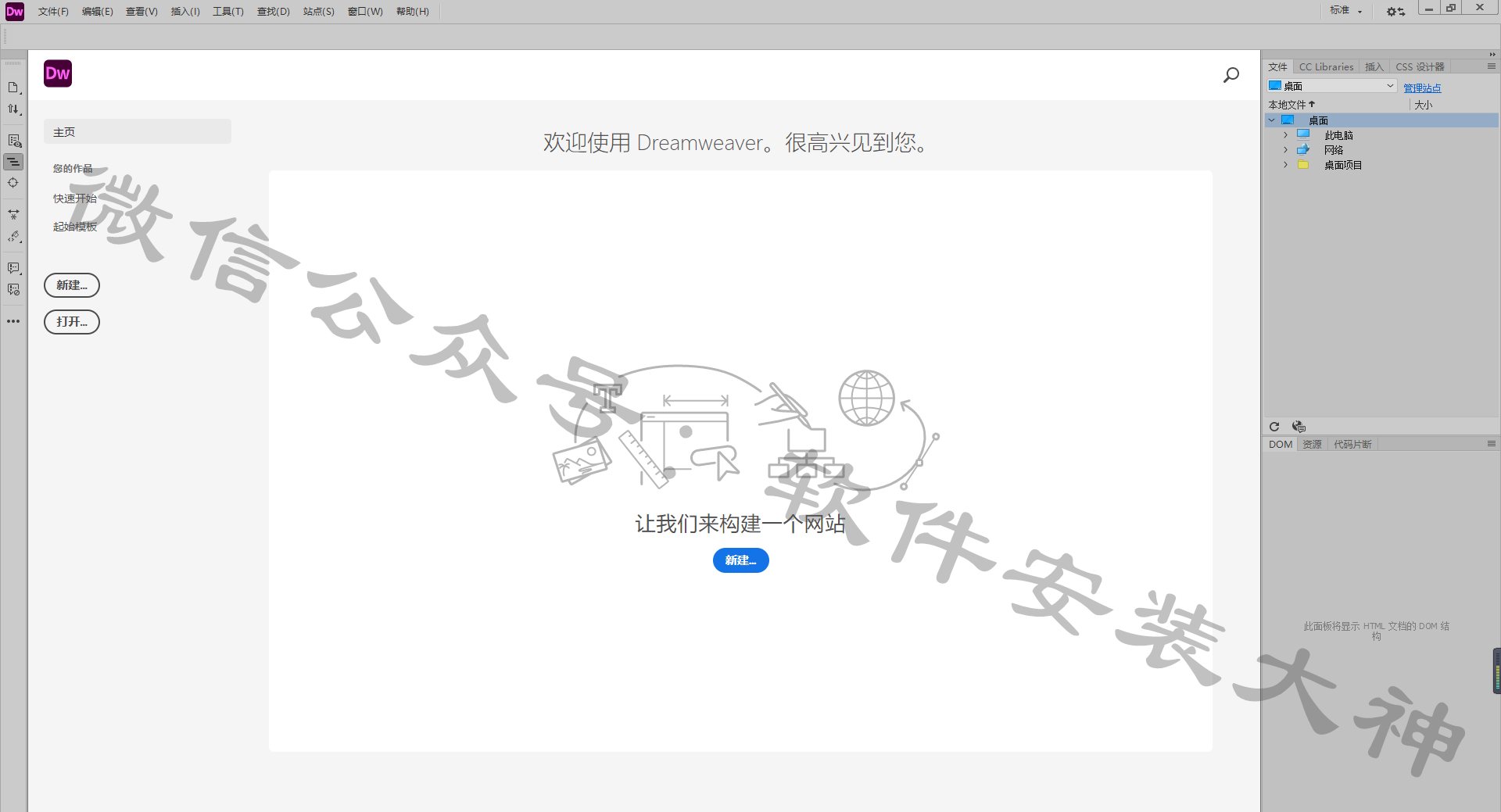
Task: Open the 窗口(W) menu
Action: click(365, 12)
